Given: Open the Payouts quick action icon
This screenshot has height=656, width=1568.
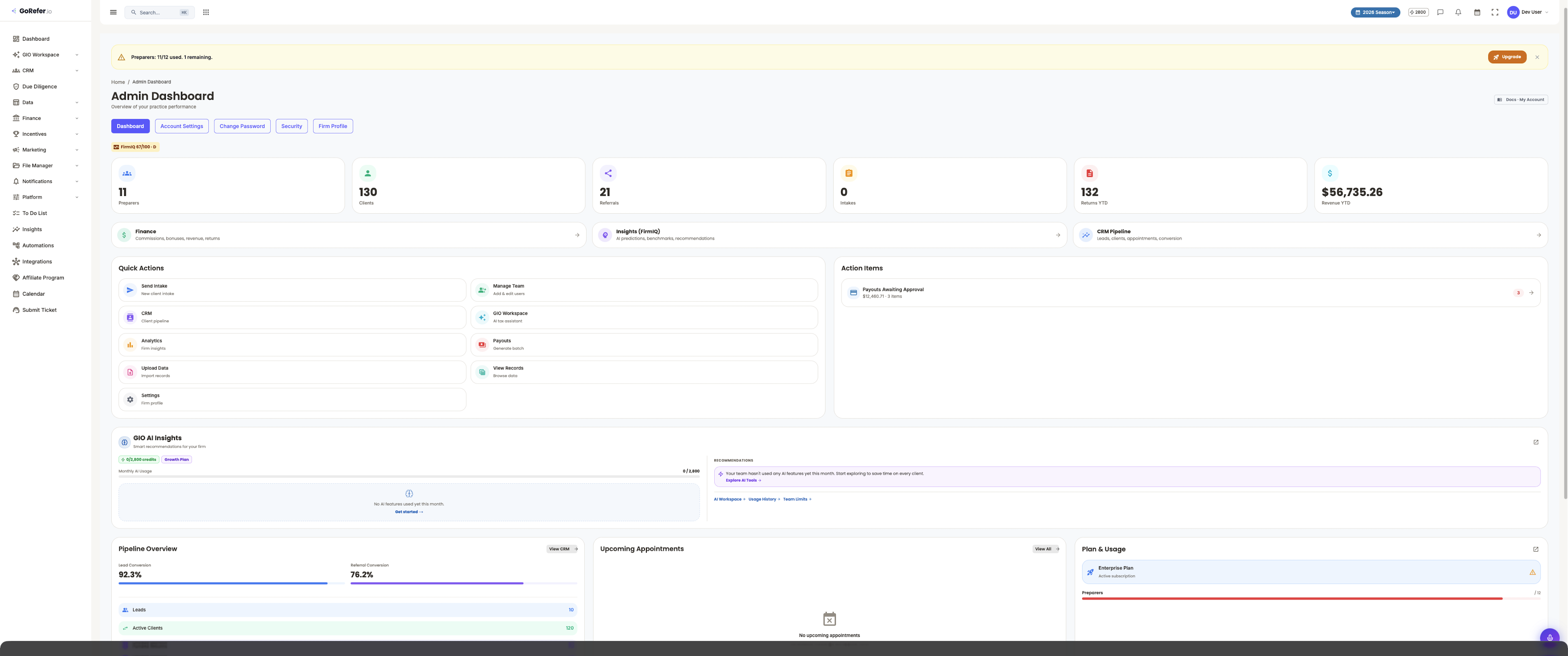Looking at the screenshot, I should 482,344.
